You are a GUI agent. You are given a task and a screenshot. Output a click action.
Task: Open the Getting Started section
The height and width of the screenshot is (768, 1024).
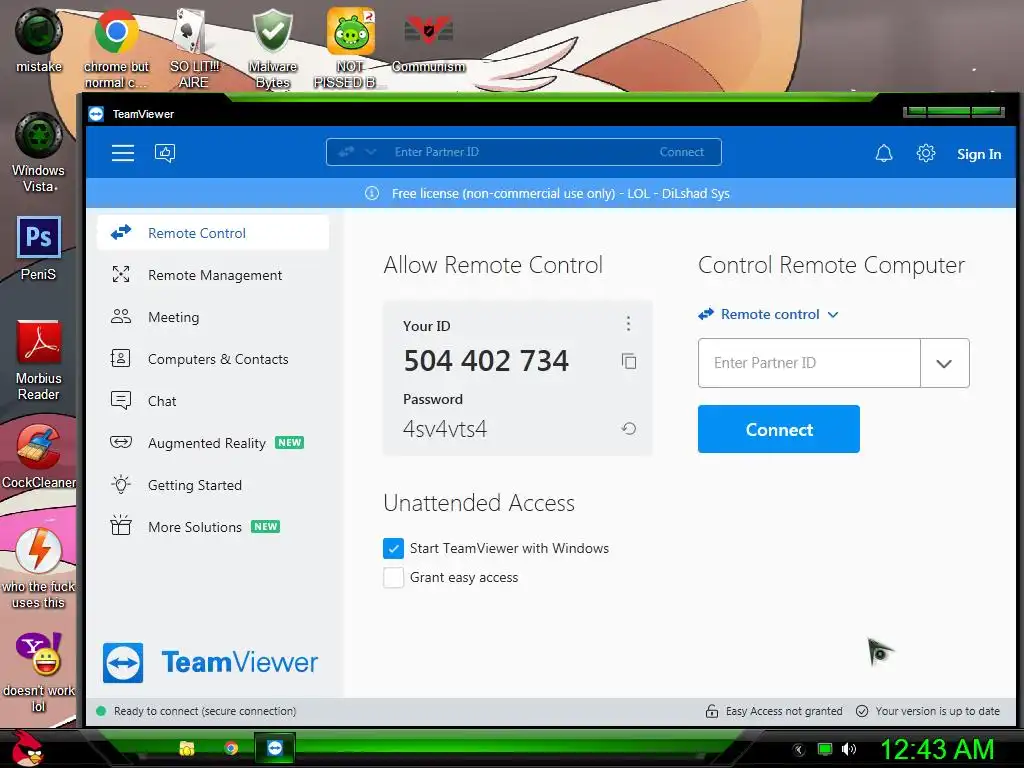pyautogui.click(x=213, y=485)
